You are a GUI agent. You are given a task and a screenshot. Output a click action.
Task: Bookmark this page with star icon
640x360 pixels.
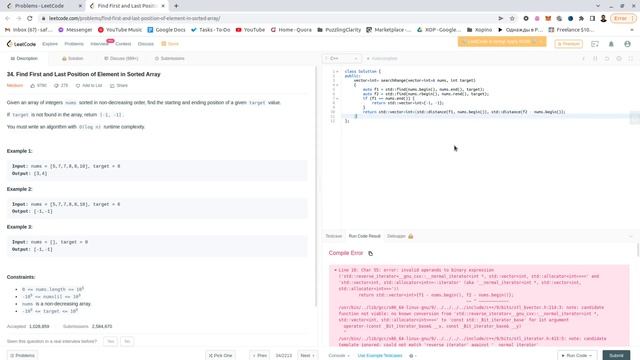512,18
